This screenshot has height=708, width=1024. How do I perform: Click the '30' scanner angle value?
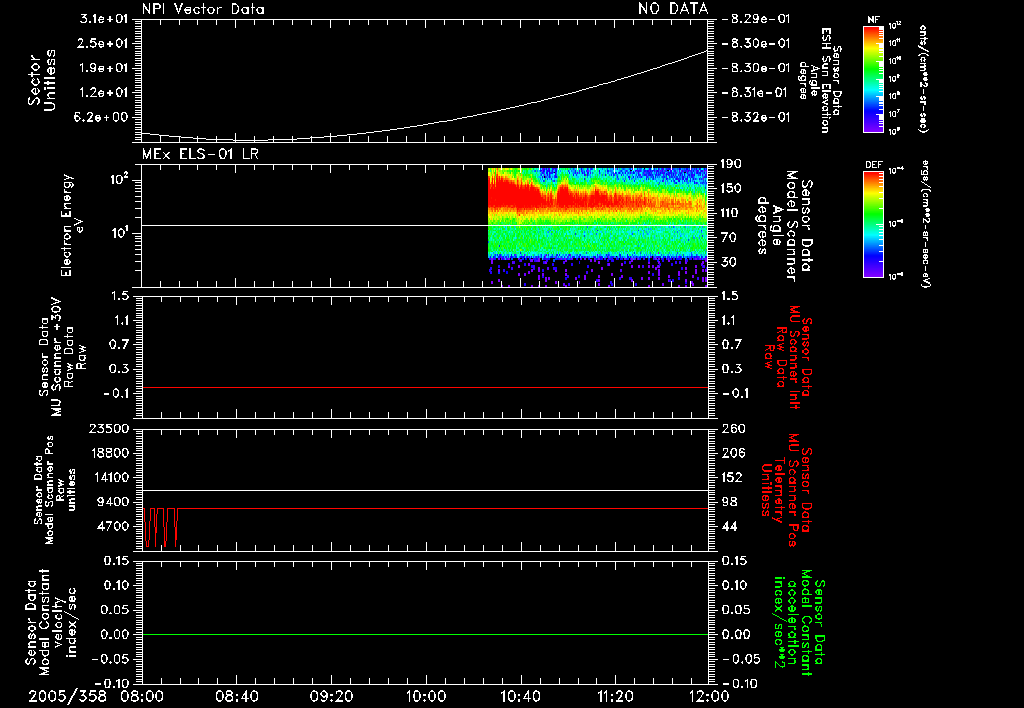pos(729,262)
